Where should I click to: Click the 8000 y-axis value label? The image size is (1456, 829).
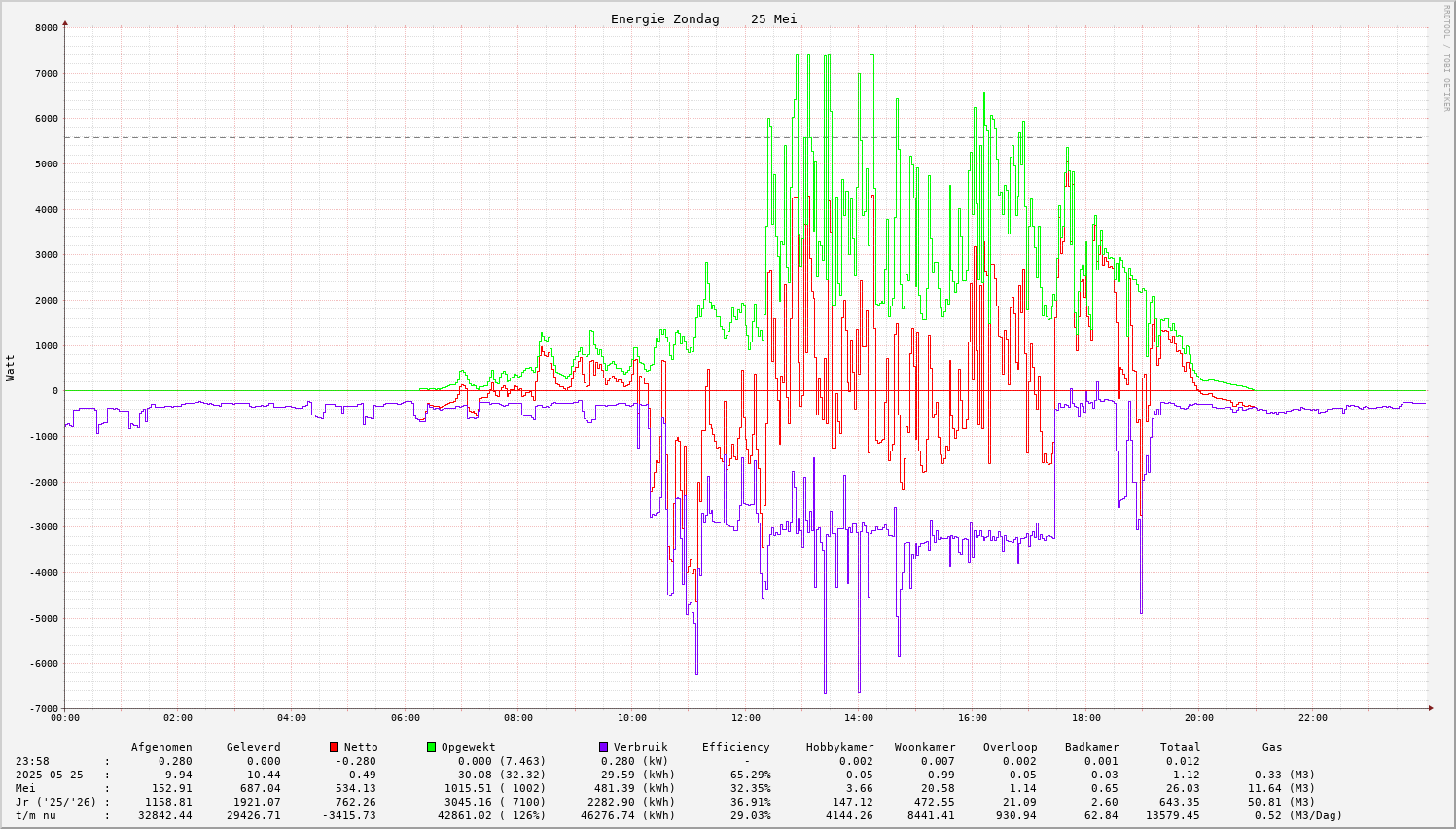[46, 27]
